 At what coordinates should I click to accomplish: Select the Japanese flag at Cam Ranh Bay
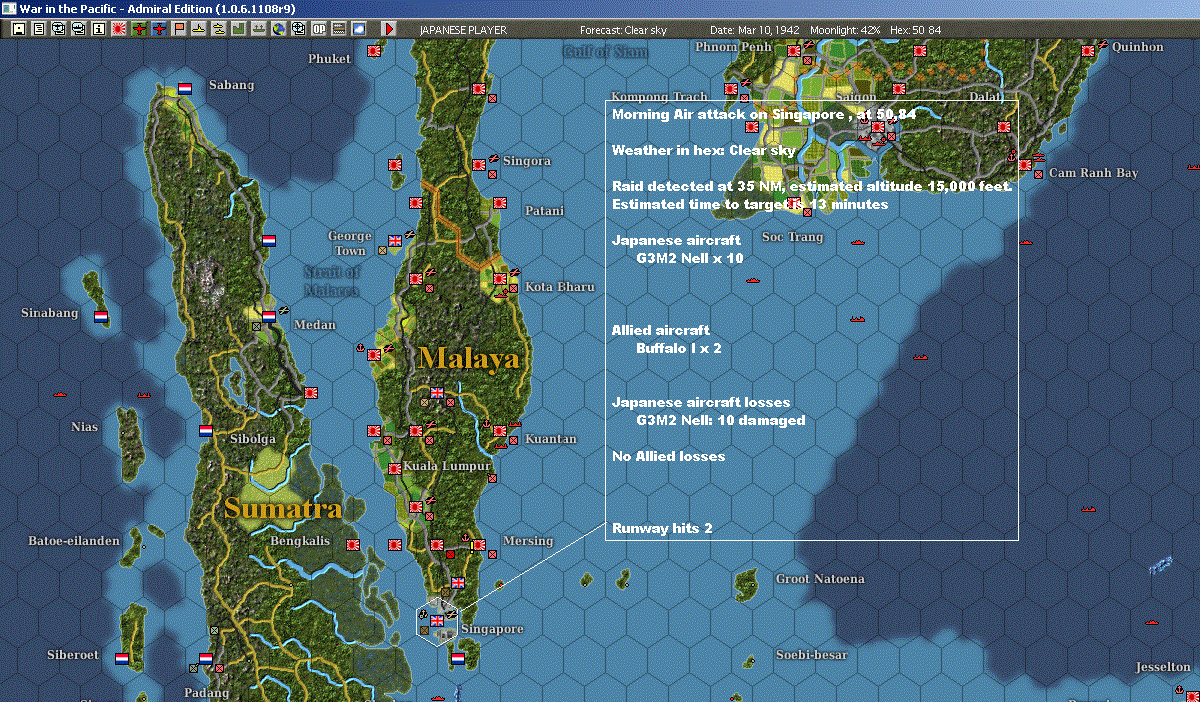1025,165
